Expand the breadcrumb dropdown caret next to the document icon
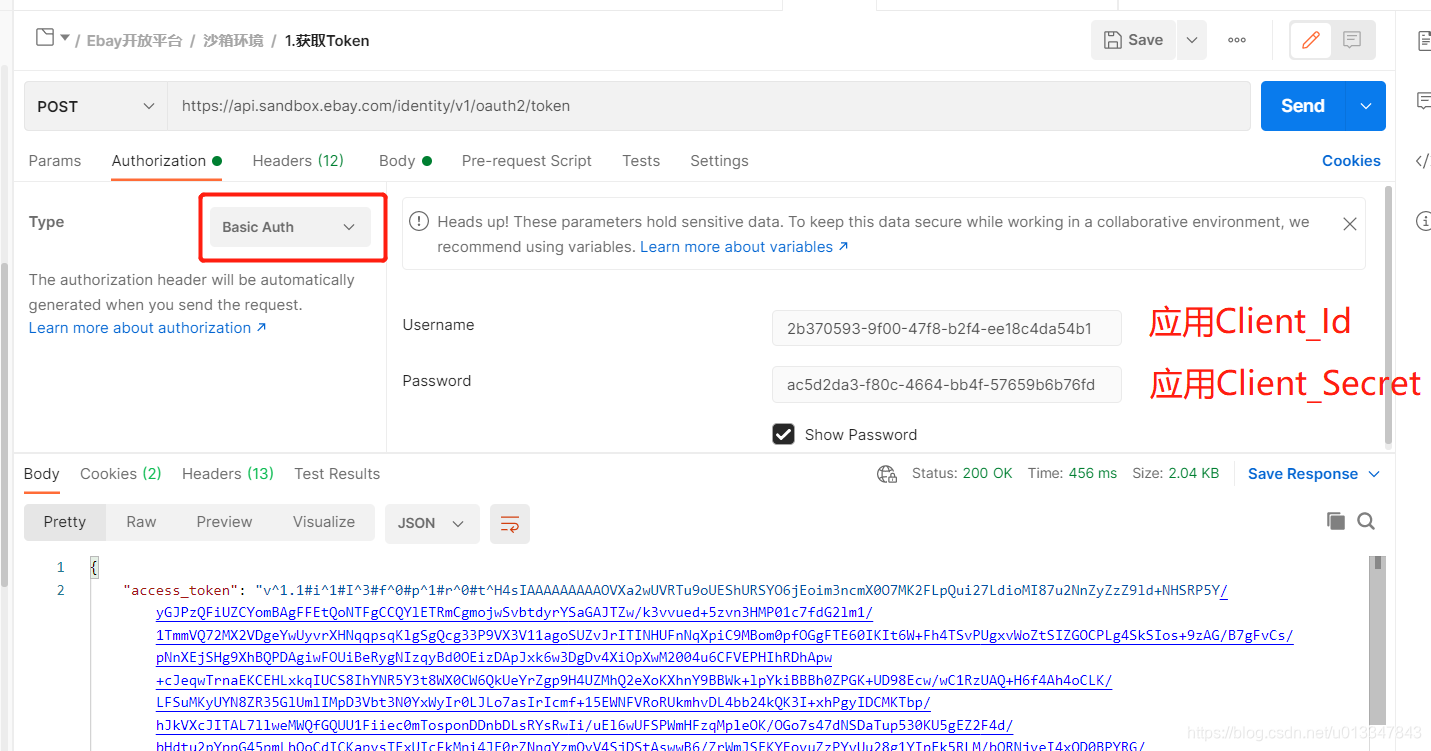This screenshot has width=1431, height=751. pos(65,38)
